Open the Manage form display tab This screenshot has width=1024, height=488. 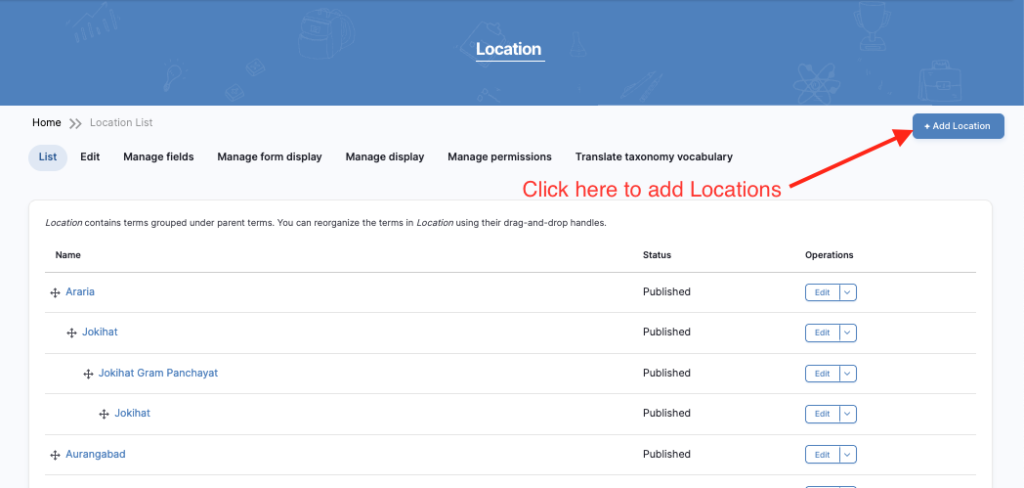[269, 157]
